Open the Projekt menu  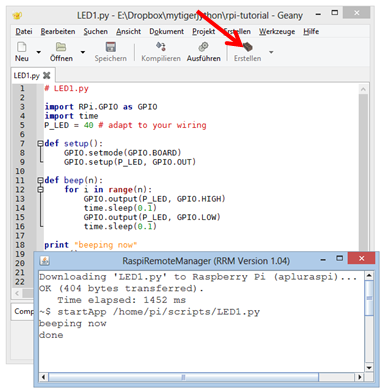click(203, 31)
